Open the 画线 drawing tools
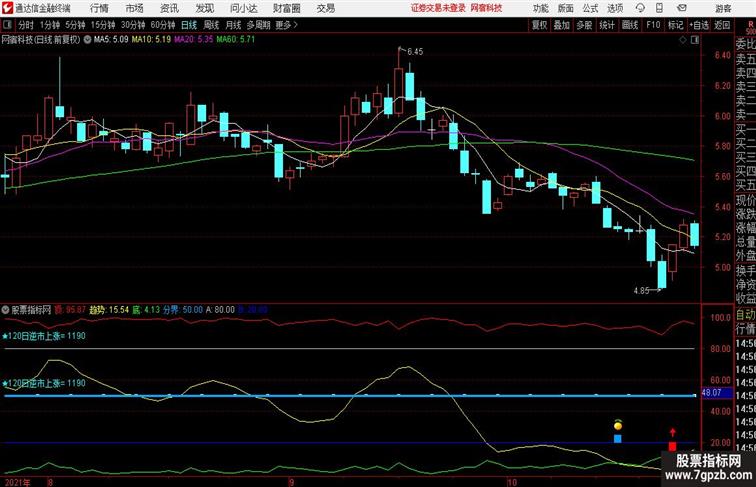756x487 pixels. [630, 25]
